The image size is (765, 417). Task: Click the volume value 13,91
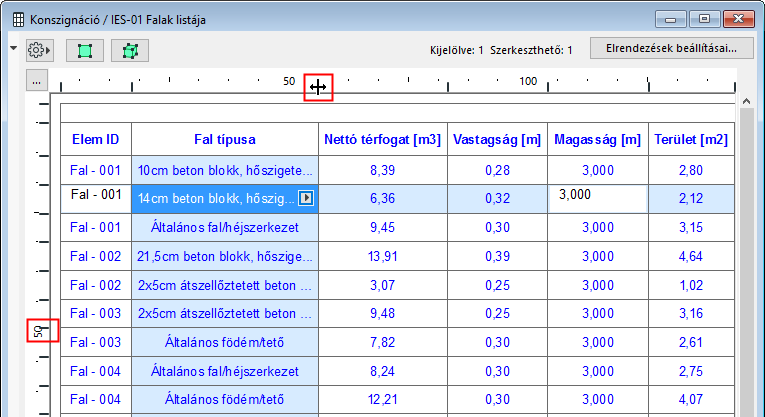(382, 256)
